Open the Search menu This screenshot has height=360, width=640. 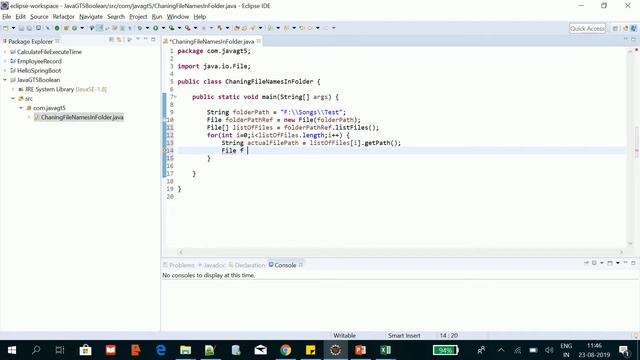116,17
